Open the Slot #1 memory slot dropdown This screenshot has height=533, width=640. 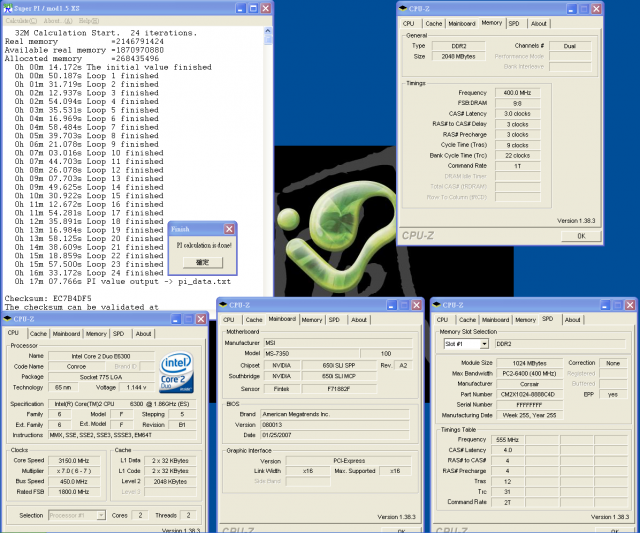point(484,344)
